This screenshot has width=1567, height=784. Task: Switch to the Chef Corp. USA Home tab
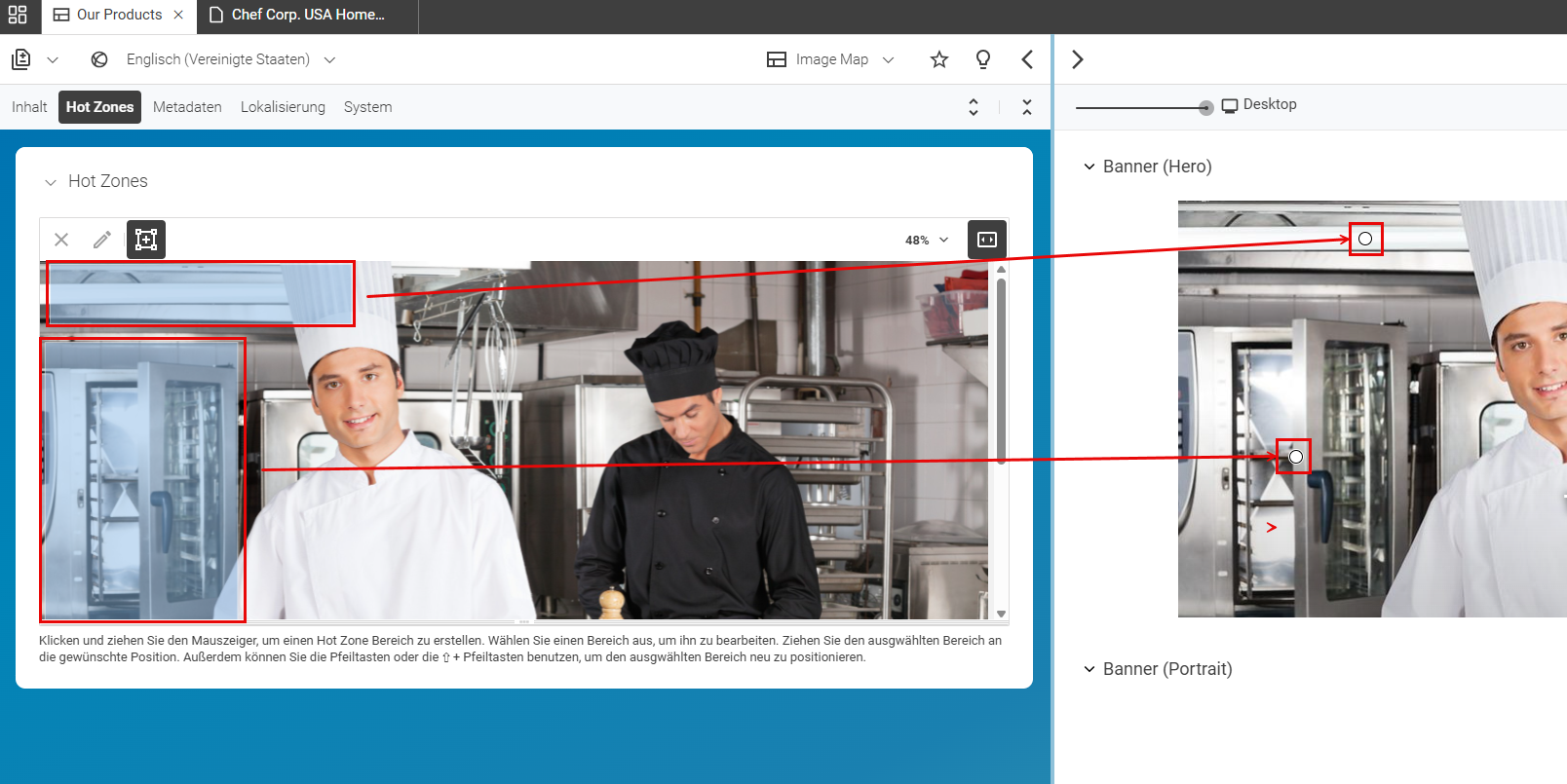pyautogui.click(x=308, y=15)
